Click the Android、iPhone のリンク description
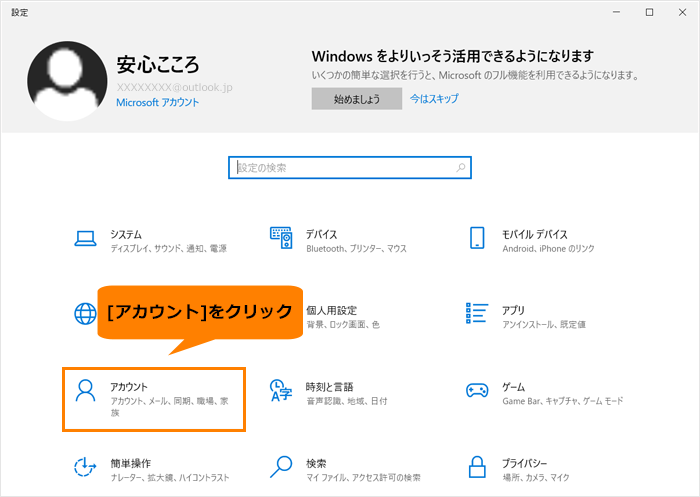This screenshot has width=700, height=497. [548, 249]
